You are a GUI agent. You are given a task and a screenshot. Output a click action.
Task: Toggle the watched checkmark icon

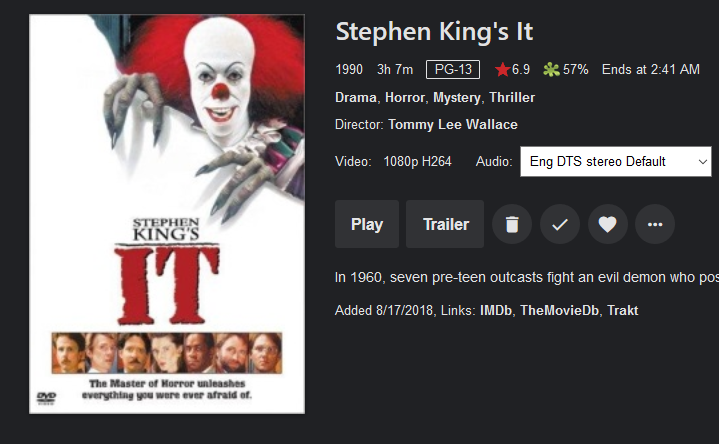click(x=560, y=224)
